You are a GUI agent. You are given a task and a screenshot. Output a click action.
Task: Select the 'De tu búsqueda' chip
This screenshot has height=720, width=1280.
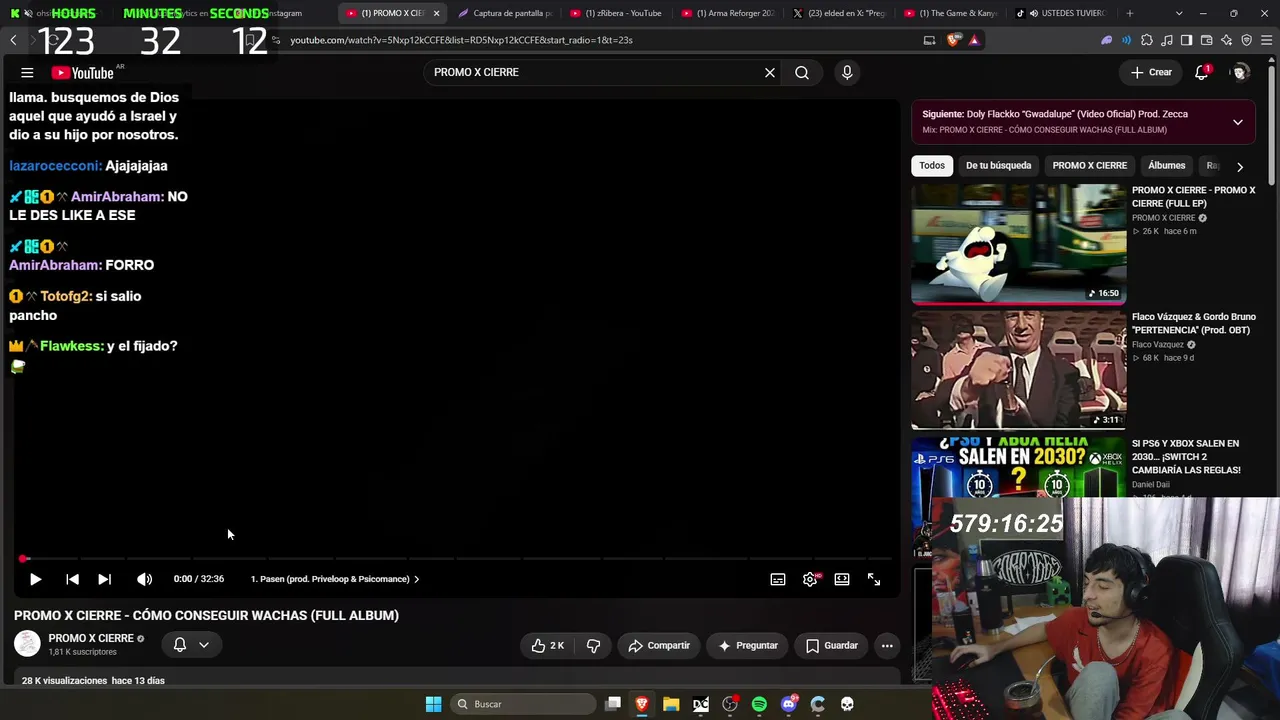click(998, 166)
